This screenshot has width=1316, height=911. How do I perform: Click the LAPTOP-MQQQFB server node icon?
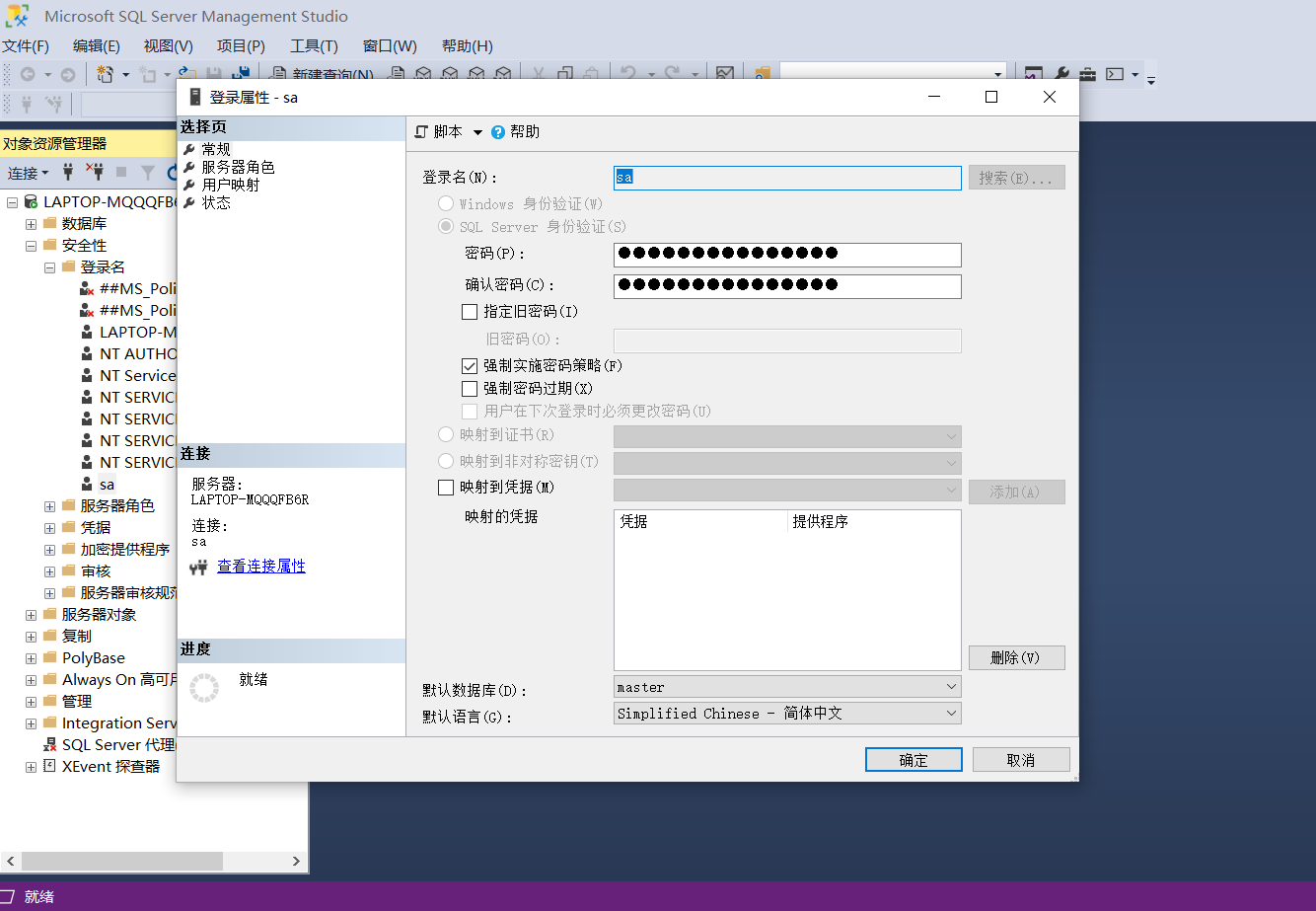[31, 201]
